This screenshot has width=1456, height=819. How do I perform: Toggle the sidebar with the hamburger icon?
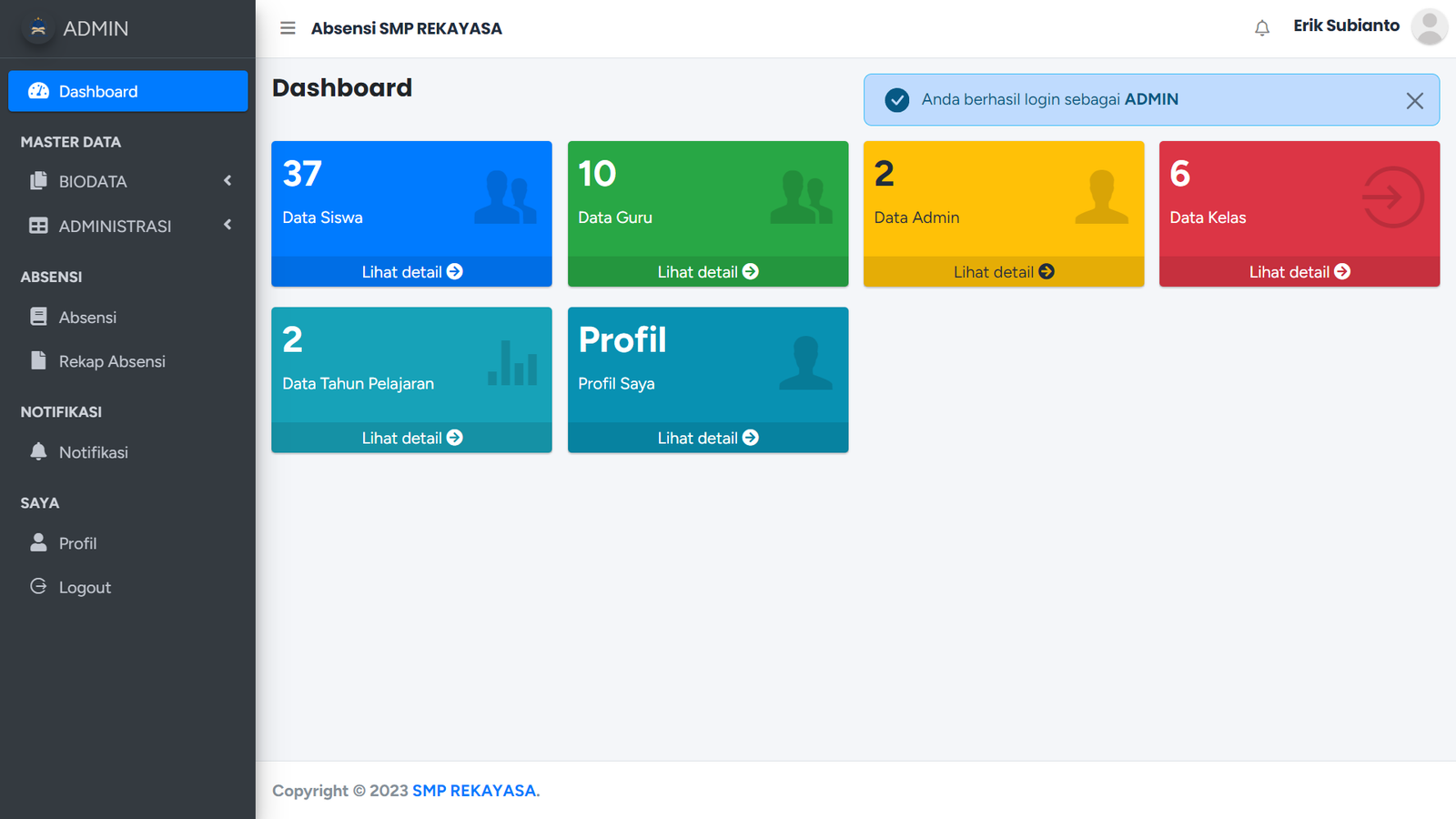pos(288,28)
